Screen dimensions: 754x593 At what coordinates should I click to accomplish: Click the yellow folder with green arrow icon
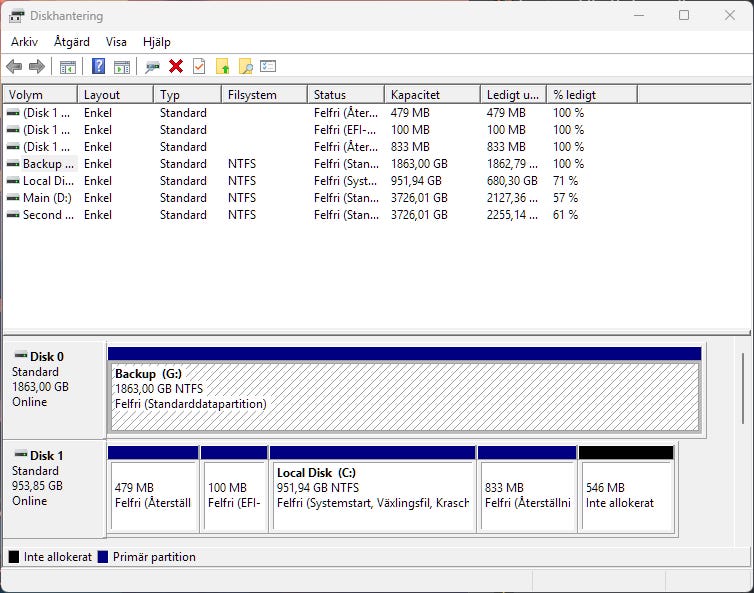tap(223, 67)
